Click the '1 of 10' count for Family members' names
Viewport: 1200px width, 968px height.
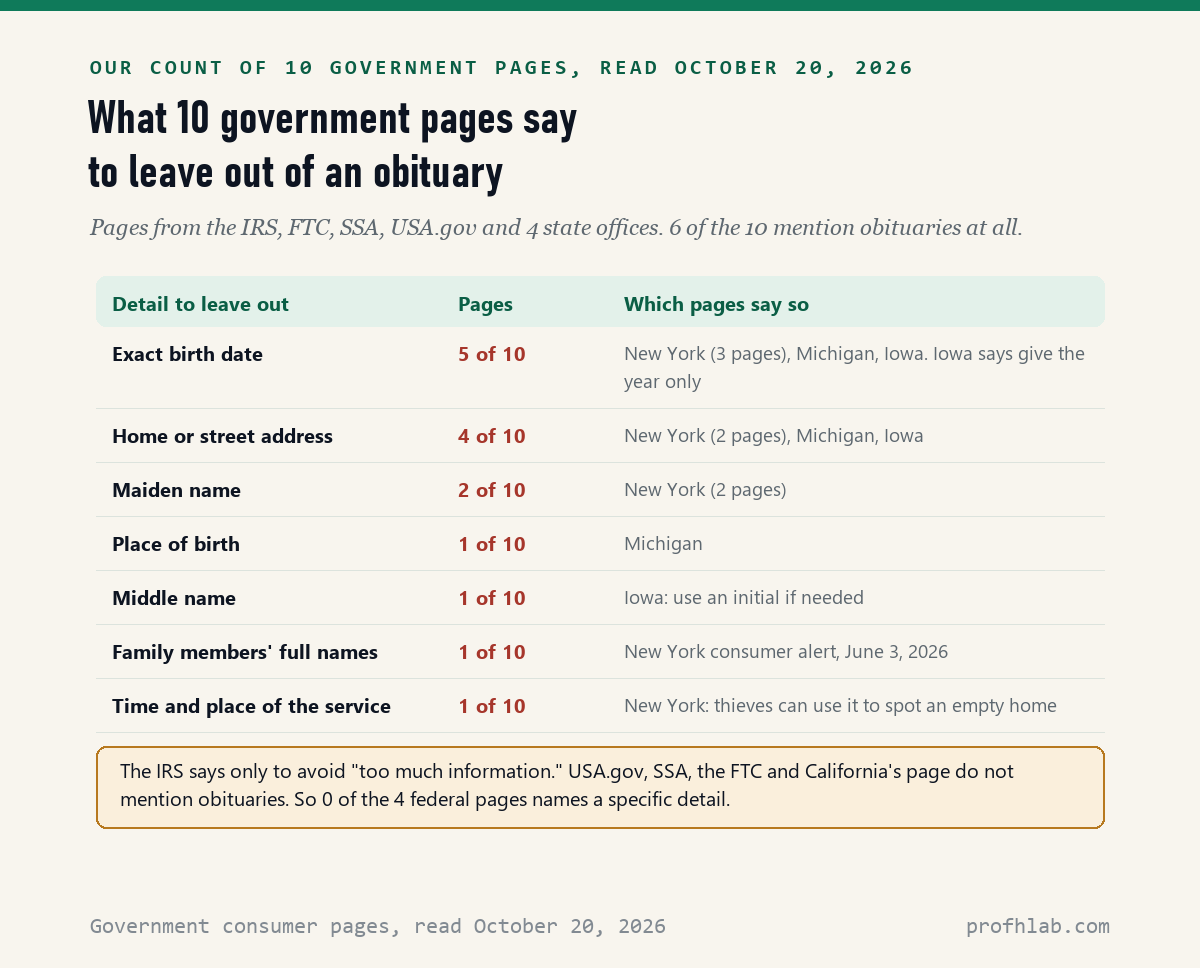tap(491, 652)
